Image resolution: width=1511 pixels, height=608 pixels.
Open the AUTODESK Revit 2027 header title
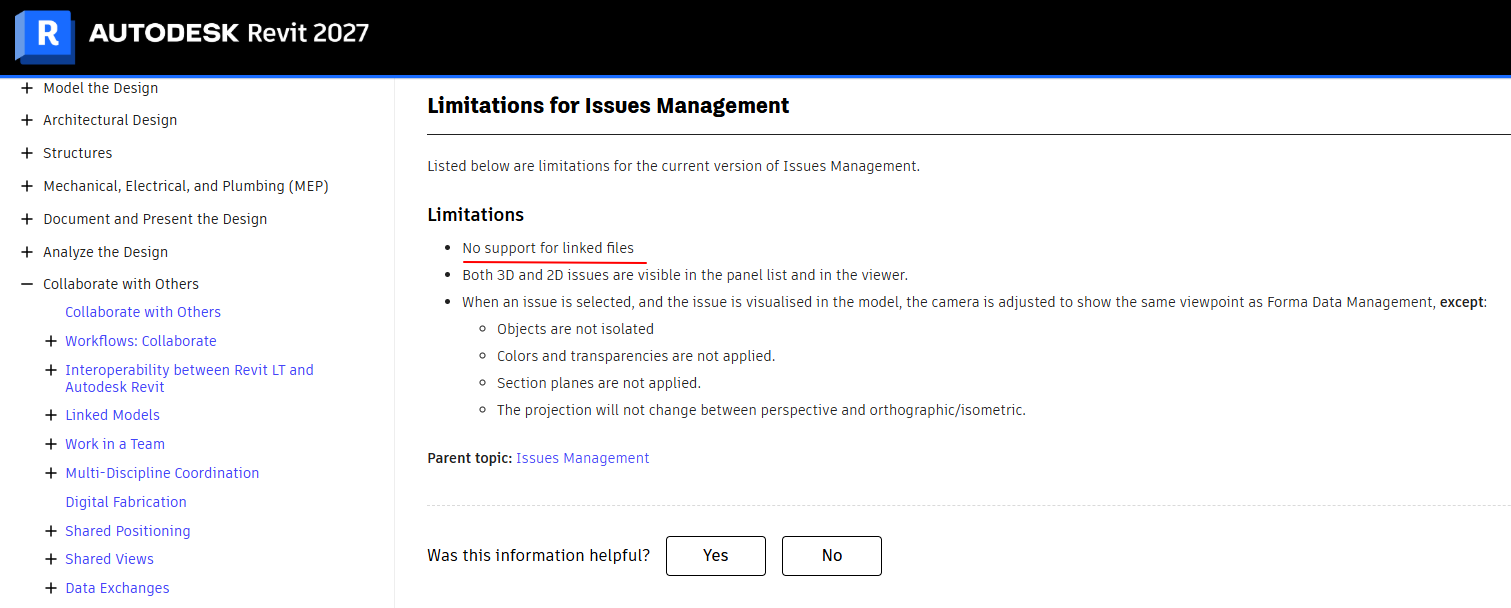coord(229,33)
